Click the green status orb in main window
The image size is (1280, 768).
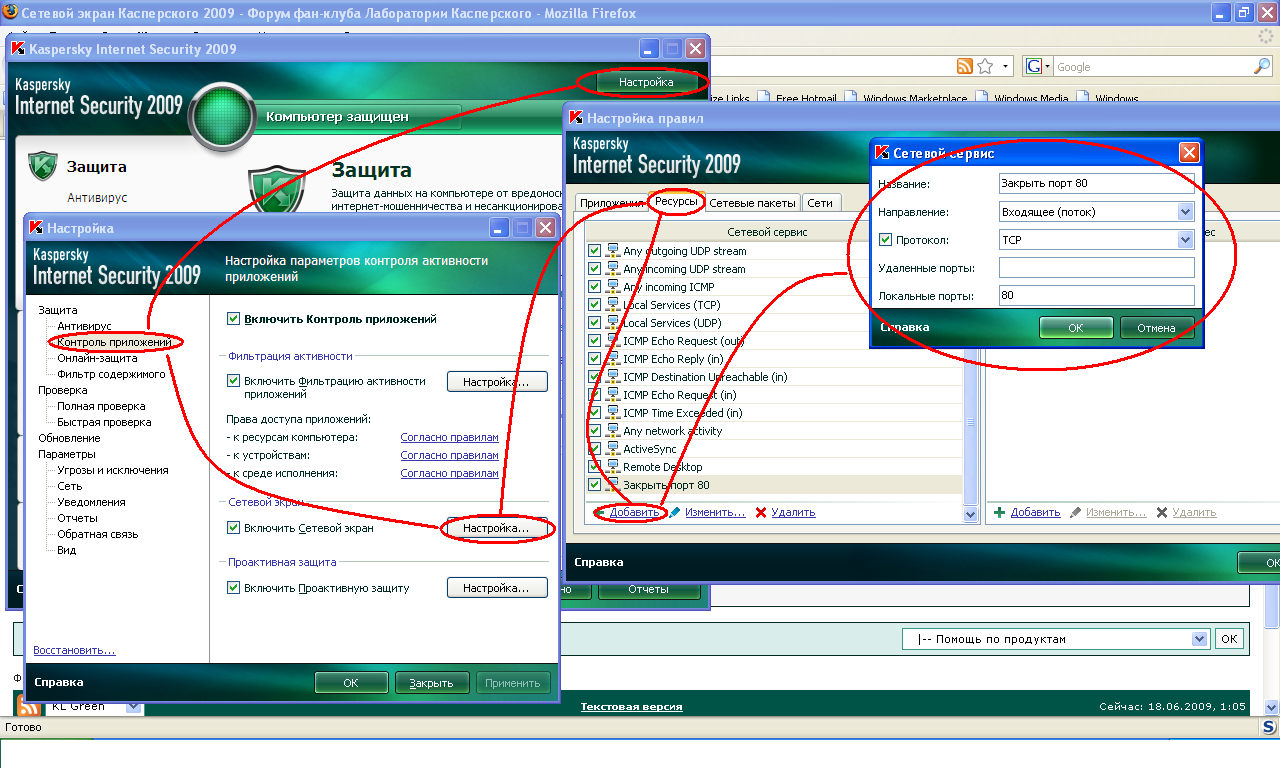point(223,116)
